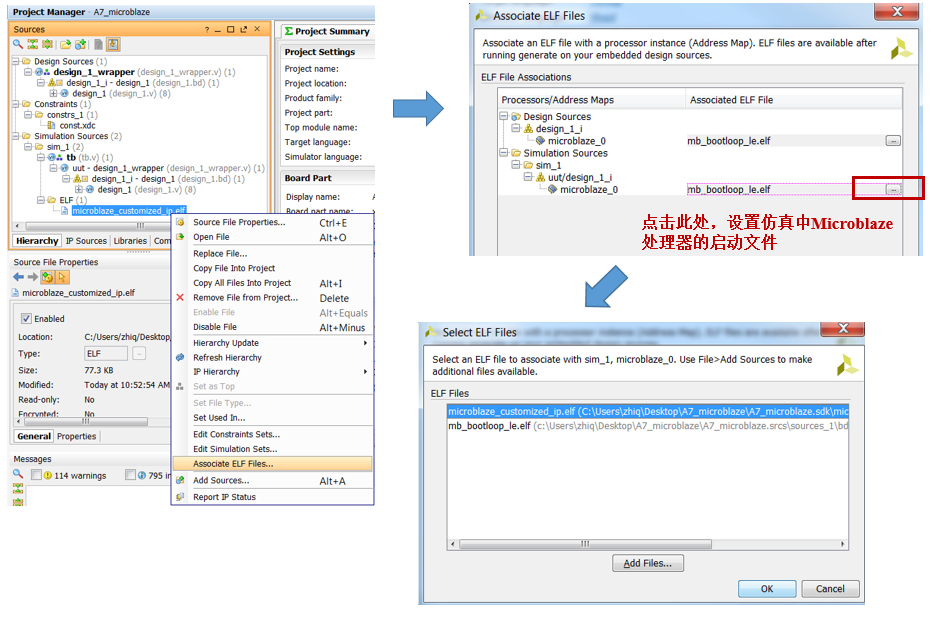Viewport: 931px width, 618px height.
Task: Click the help question mark in Sources header
Action: (207, 29)
